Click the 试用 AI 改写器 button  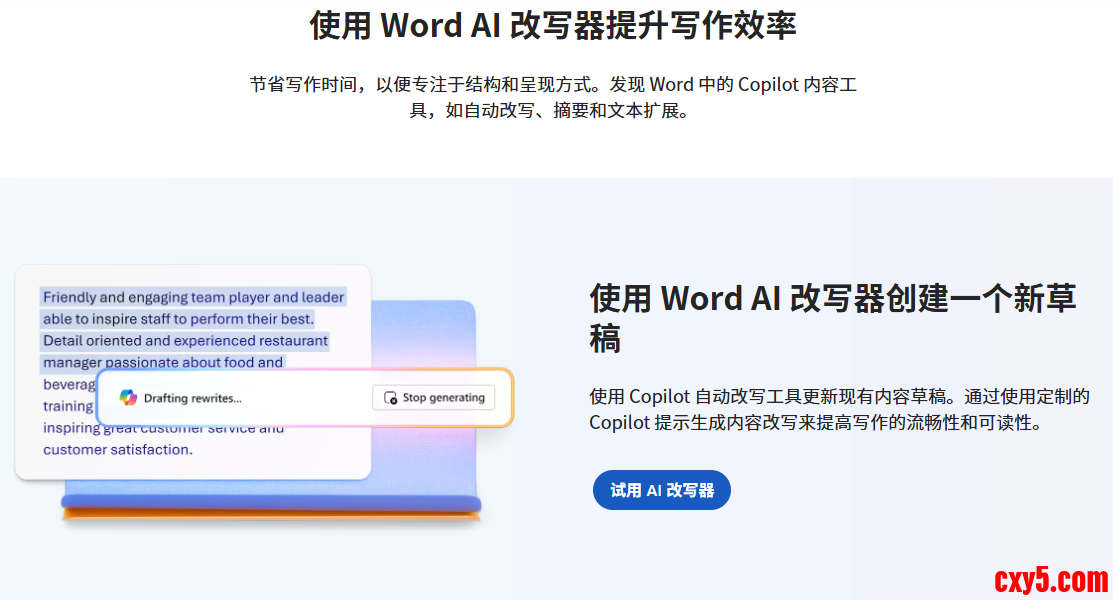coord(662,490)
